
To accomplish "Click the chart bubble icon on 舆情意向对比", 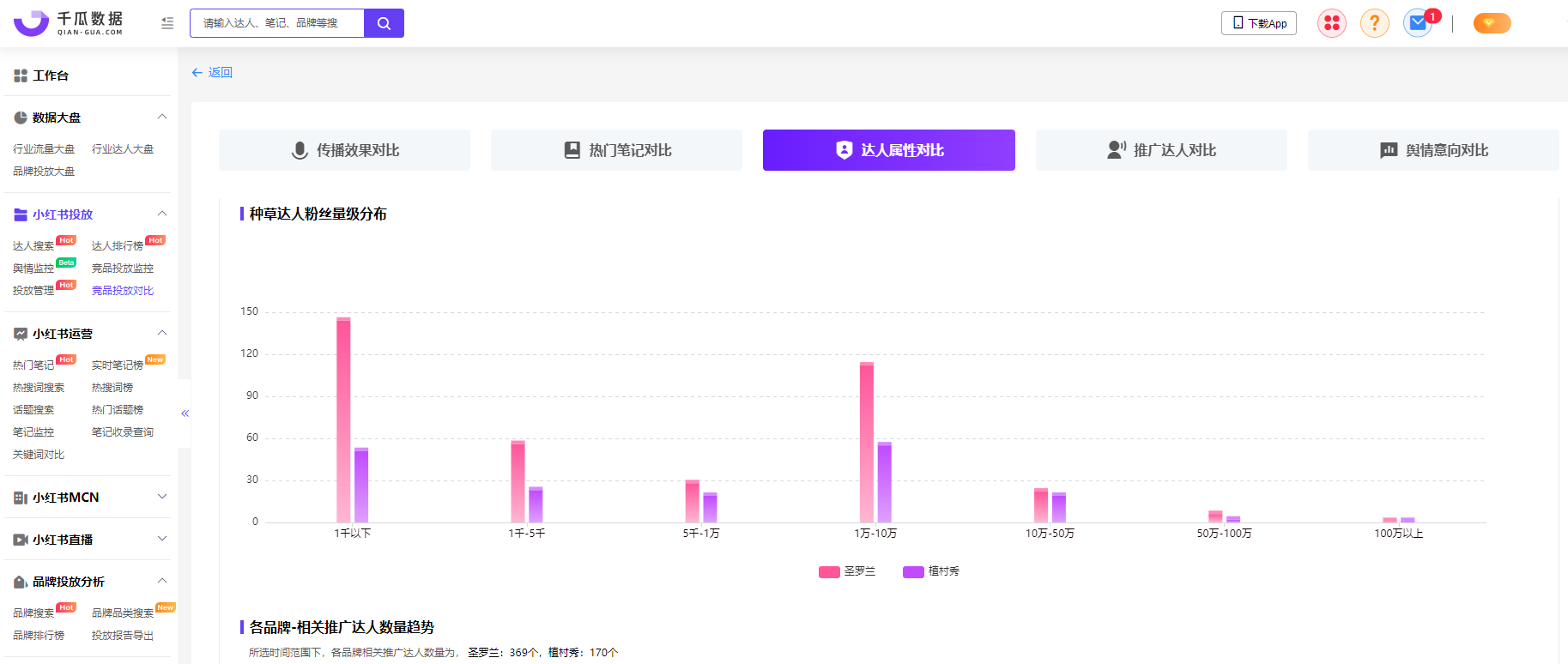I will pos(1389,150).
